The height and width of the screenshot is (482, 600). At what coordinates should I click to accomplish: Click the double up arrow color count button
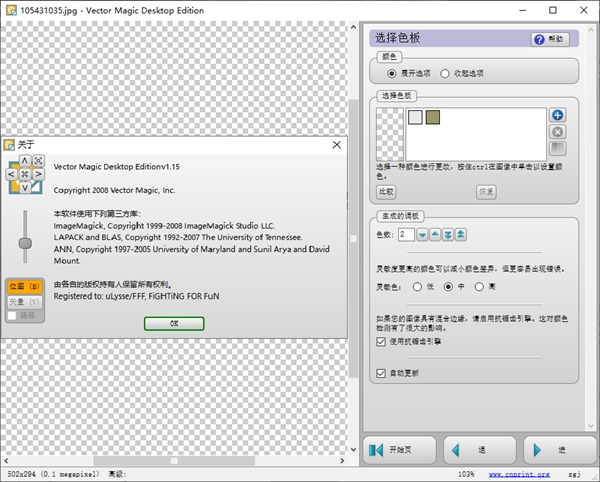point(461,234)
